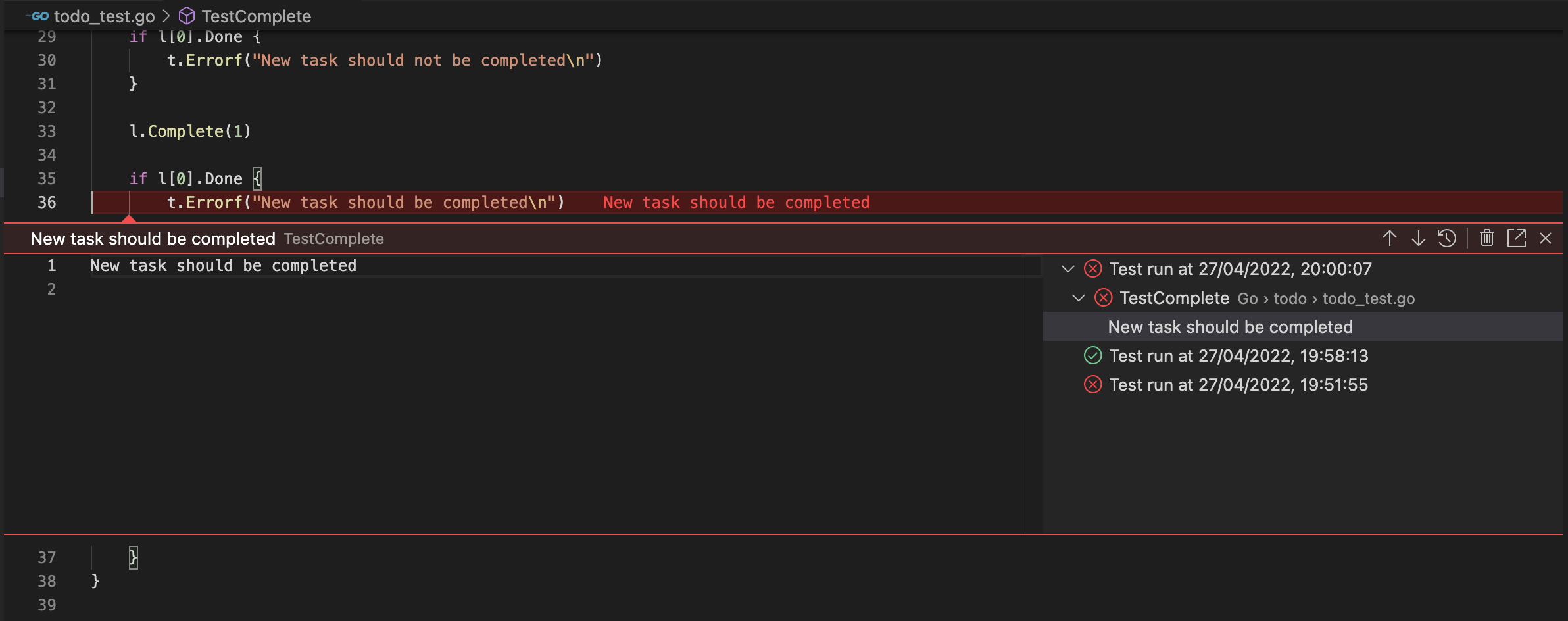Screen dimensions: 1568x621
Task: Close the test failure peek view
Action: point(1546,238)
